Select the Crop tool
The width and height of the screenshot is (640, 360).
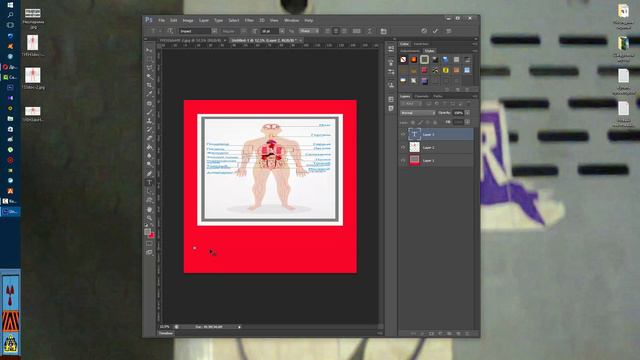[x=149, y=85]
